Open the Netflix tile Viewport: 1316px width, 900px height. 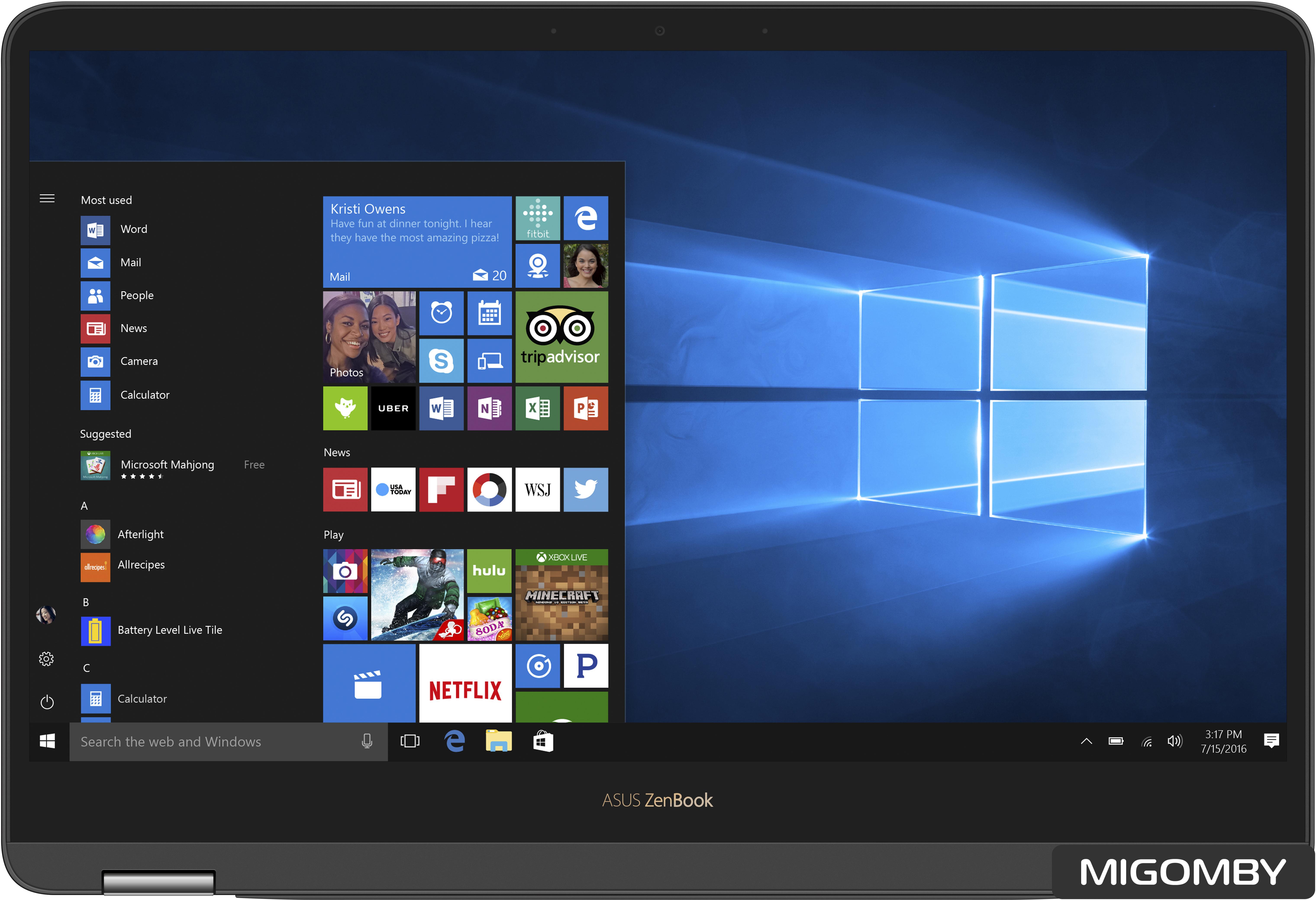pos(465,683)
